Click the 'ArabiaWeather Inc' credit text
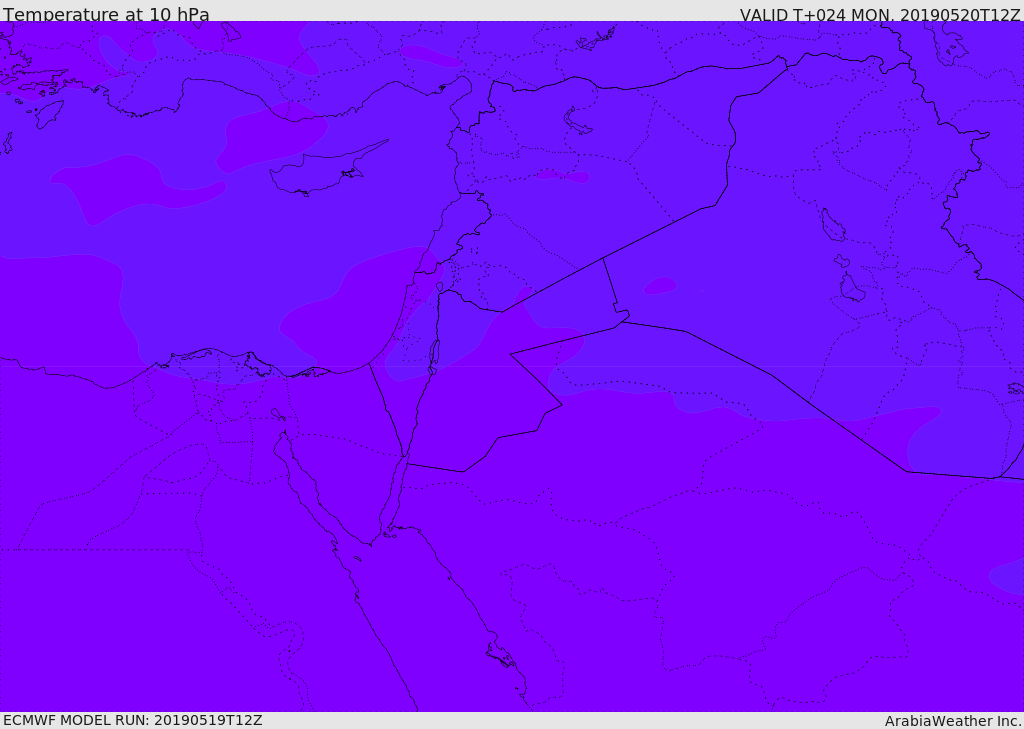The image size is (1024, 729). pos(952,721)
